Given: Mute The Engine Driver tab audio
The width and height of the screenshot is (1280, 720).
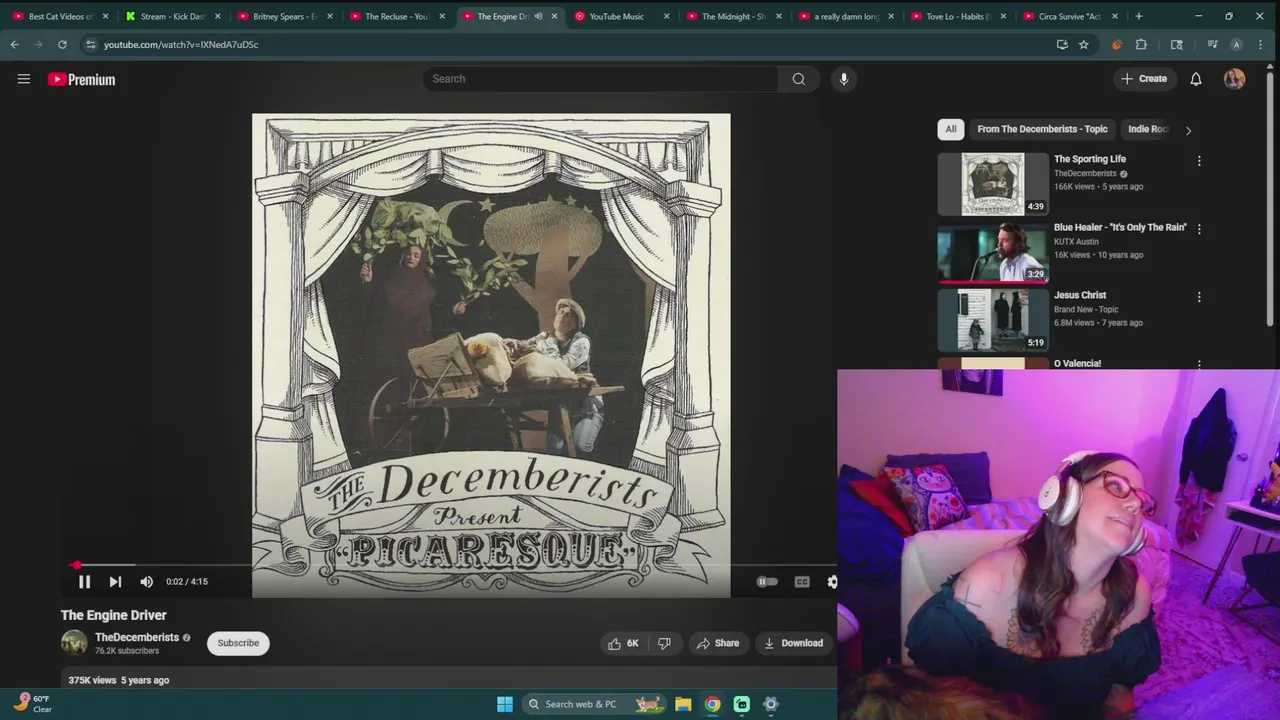Looking at the screenshot, I should point(538,16).
